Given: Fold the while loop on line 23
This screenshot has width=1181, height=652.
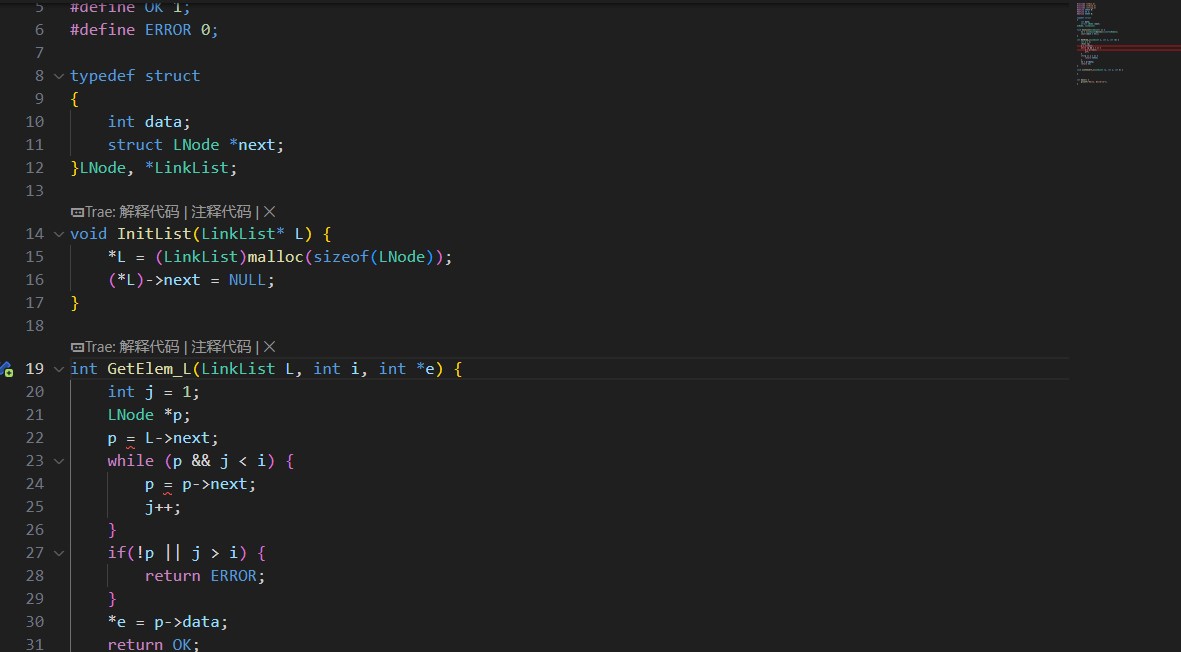Looking at the screenshot, I should click(x=59, y=461).
